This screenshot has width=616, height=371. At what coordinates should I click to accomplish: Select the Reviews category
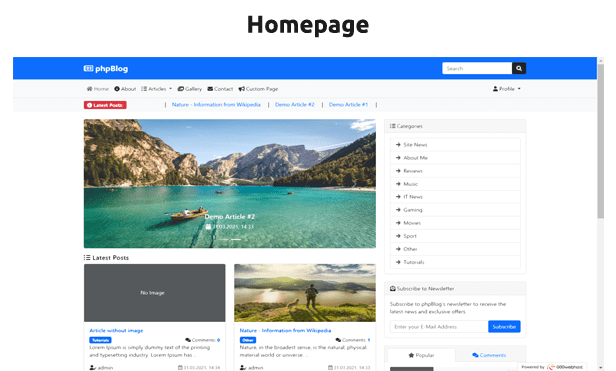tap(455, 171)
